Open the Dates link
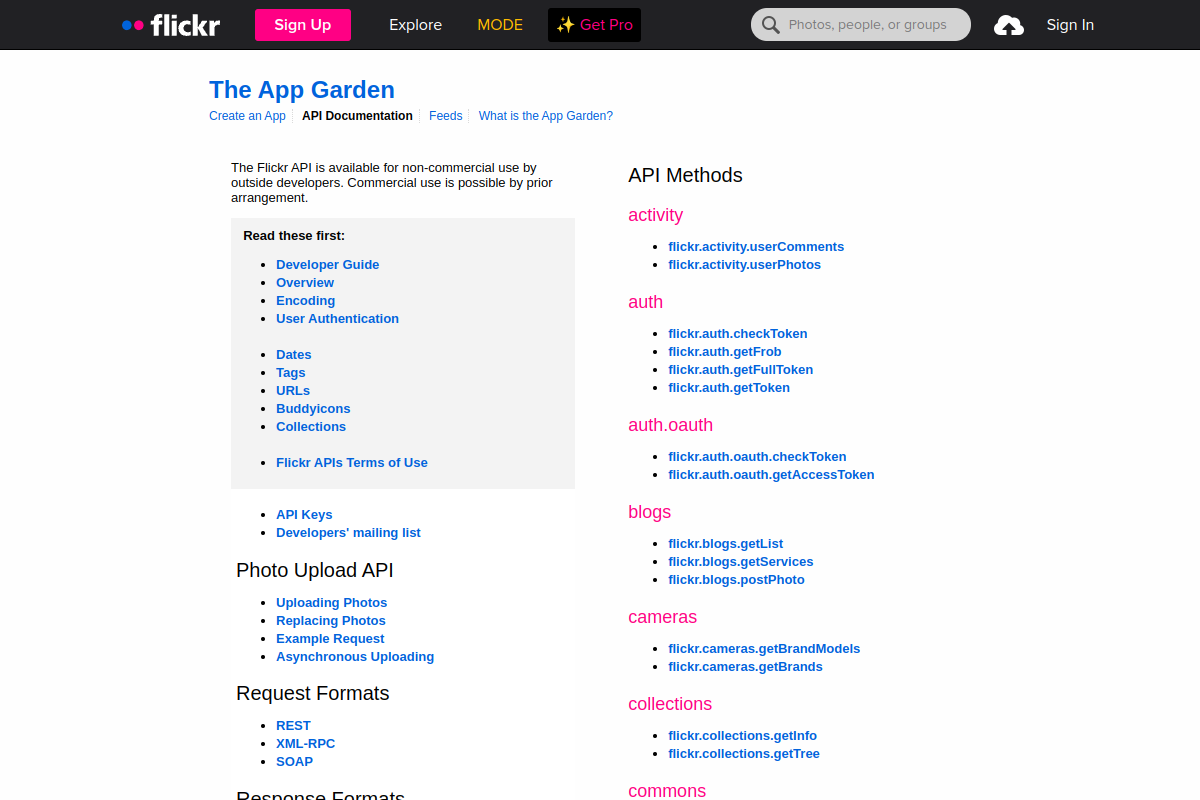The width and height of the screenshot is (1200, 800). pyautogui.click(x=294, y=355)
